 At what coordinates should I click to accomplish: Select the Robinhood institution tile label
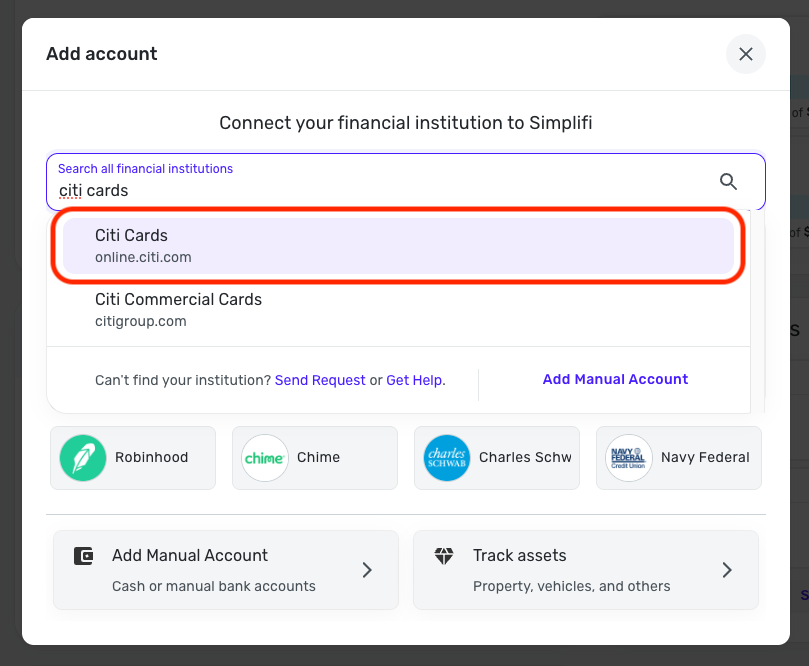[152, 458]
